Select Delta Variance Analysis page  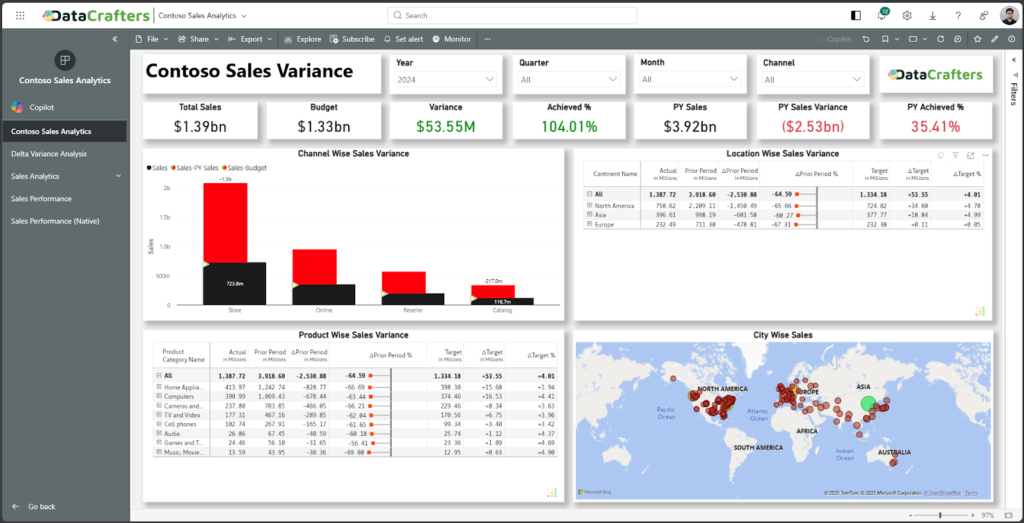49,154
